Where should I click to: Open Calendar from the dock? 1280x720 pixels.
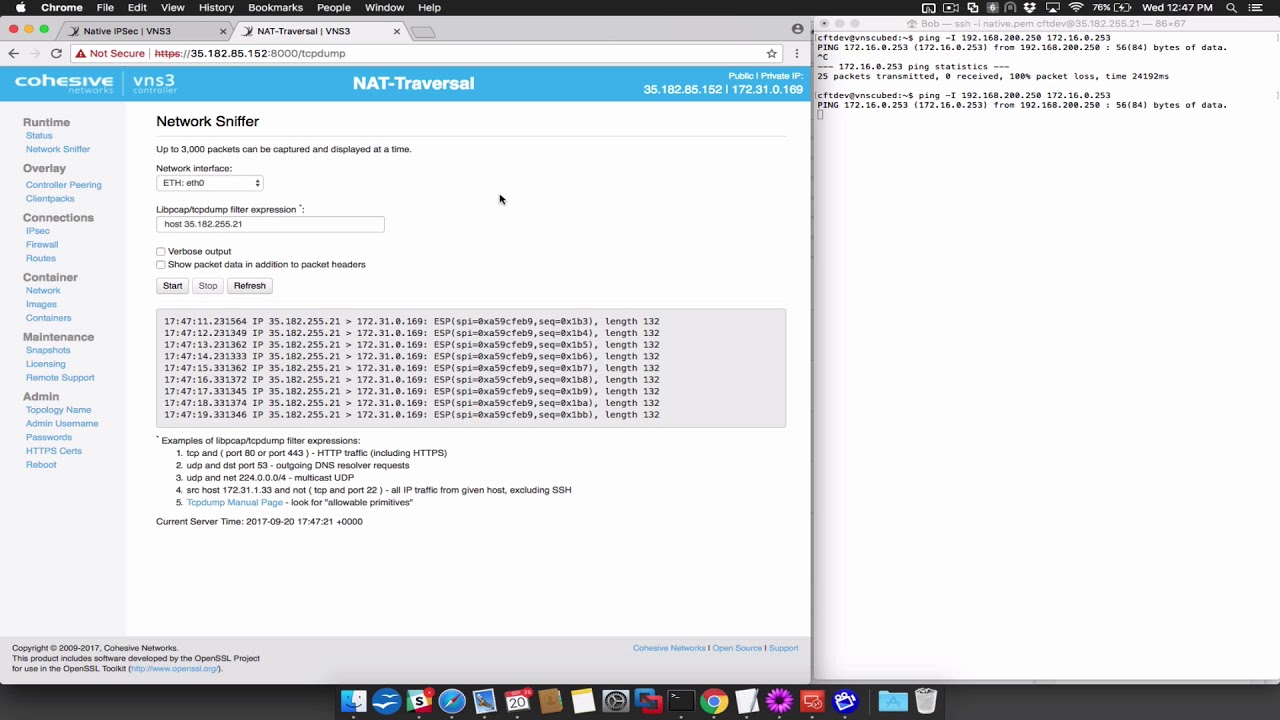517,702
